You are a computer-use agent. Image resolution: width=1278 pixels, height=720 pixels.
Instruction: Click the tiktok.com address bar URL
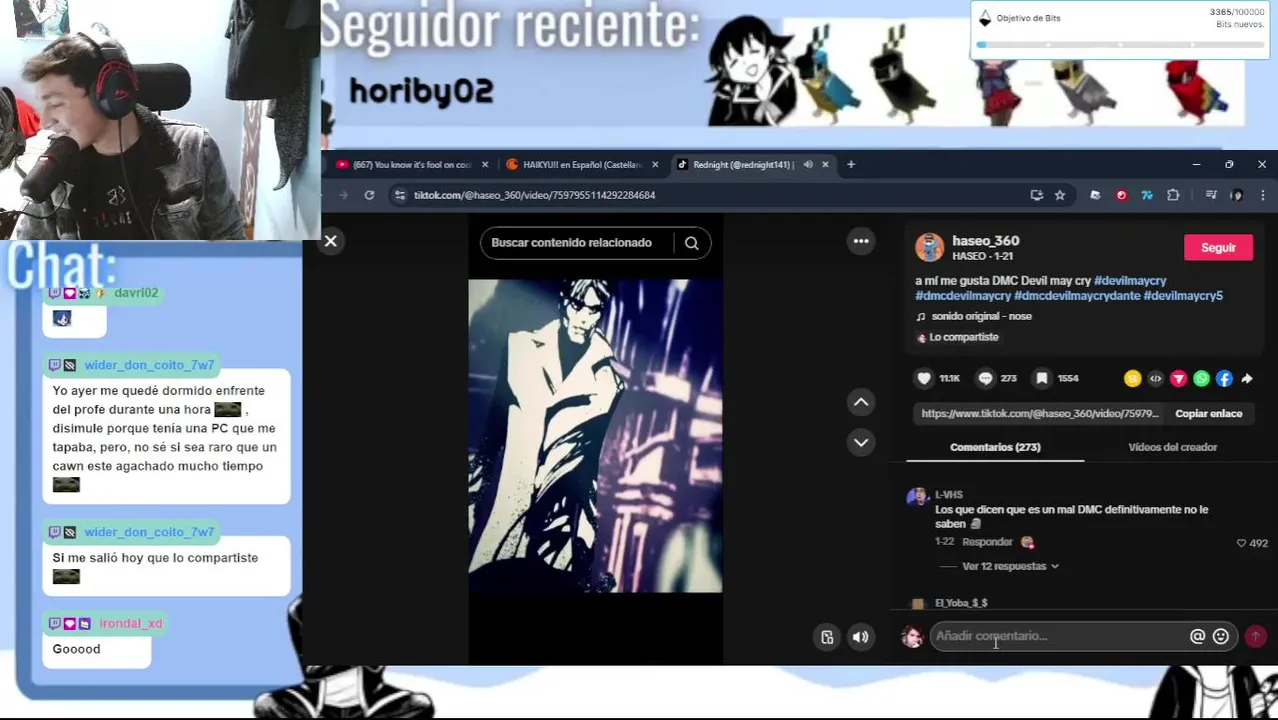[x=535, y=195]
